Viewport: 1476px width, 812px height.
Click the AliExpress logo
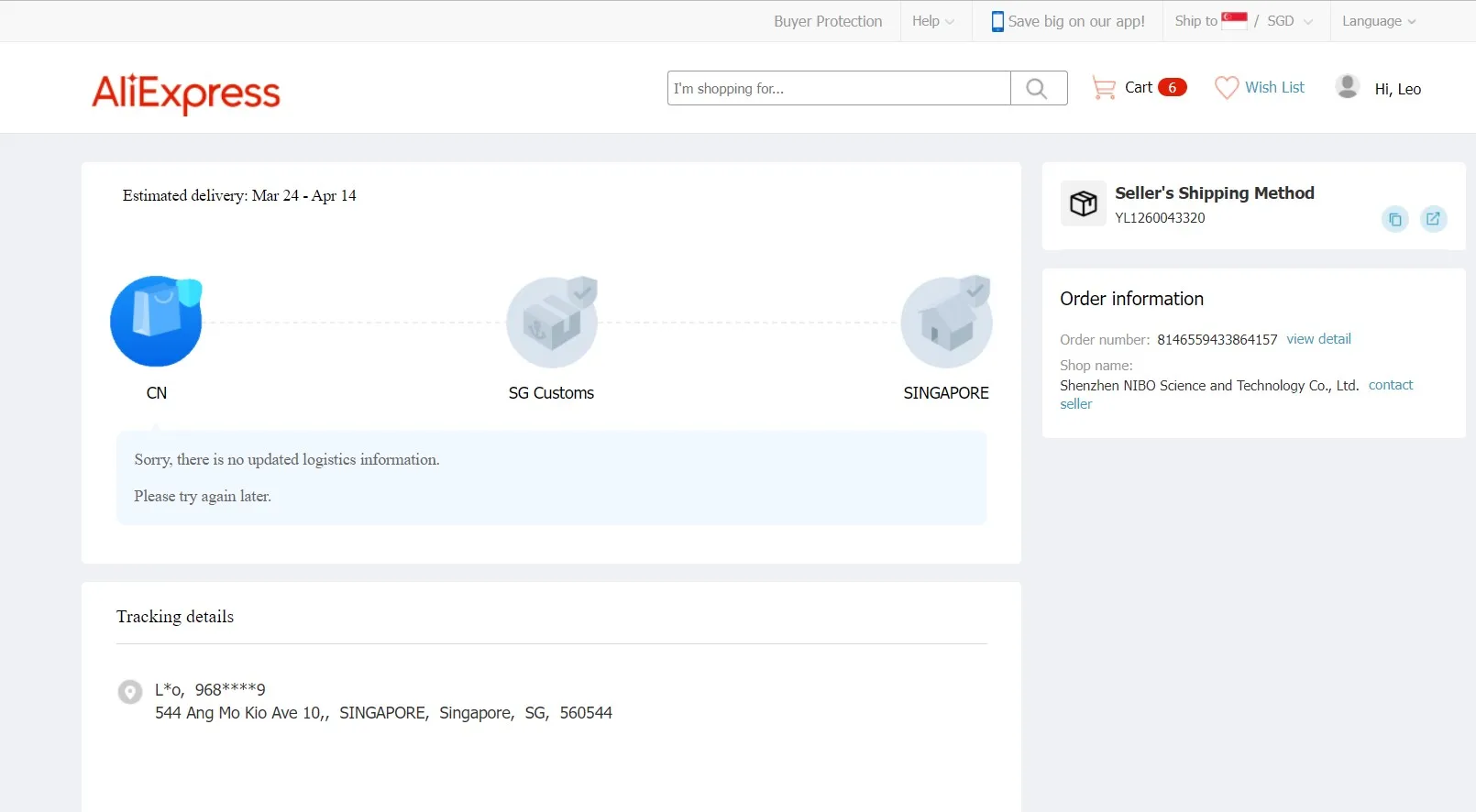(186, 93)
